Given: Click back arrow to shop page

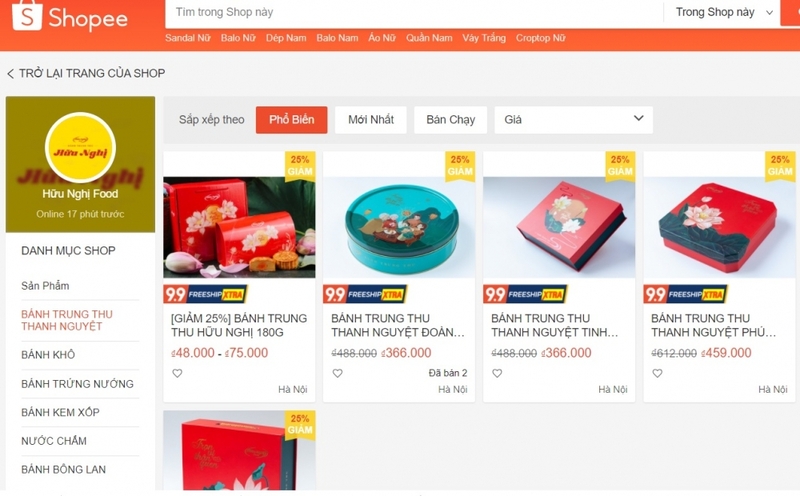Looking at the screenshot, I should pyautogui.click(x=10, y=74).
